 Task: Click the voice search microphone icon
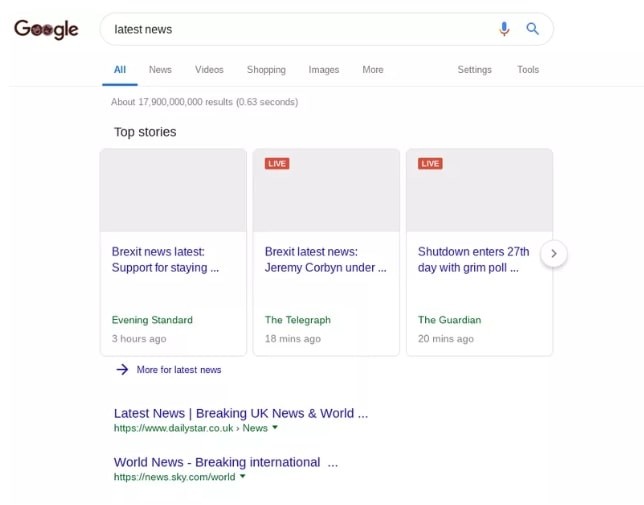coord(504,29)
